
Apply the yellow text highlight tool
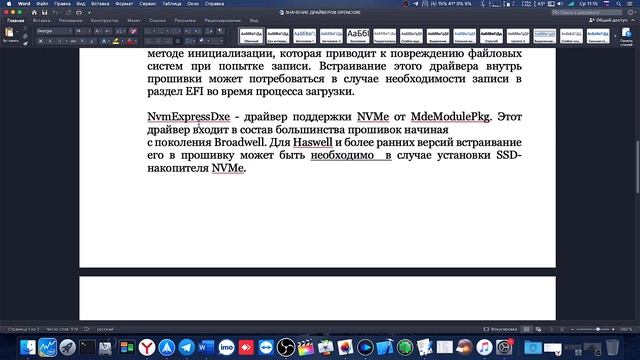point(116,41)
